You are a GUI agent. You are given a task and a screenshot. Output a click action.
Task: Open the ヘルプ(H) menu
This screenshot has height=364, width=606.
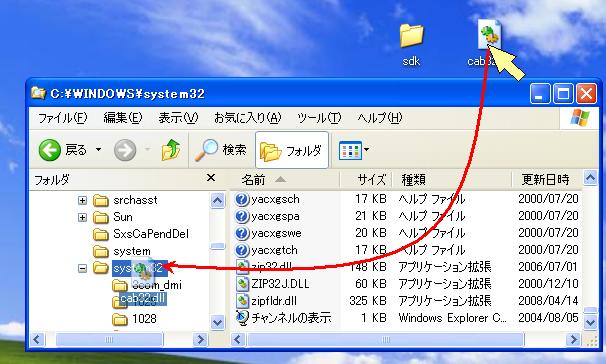click(x=380, y=117)
